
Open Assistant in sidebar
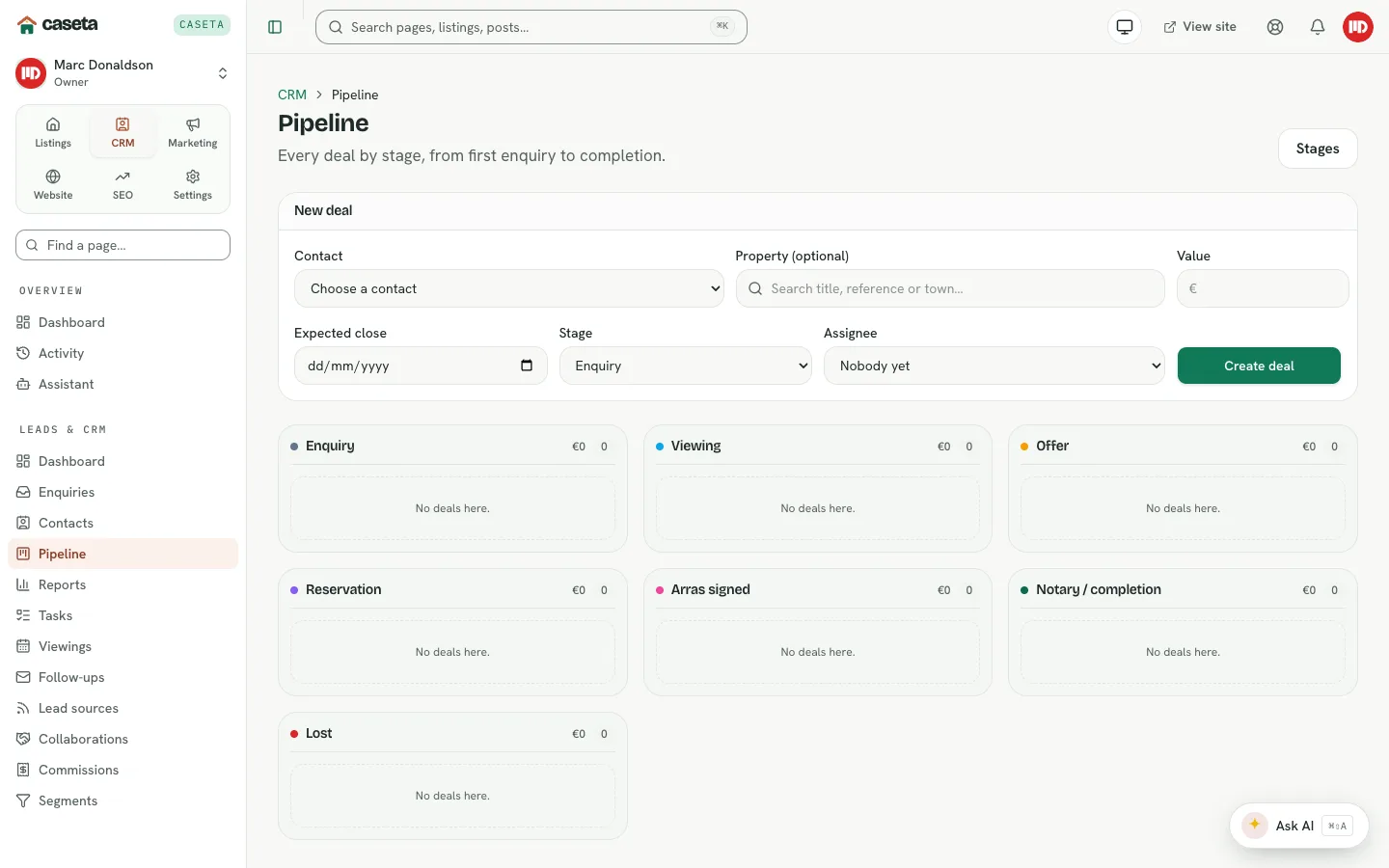pos(123,384)
